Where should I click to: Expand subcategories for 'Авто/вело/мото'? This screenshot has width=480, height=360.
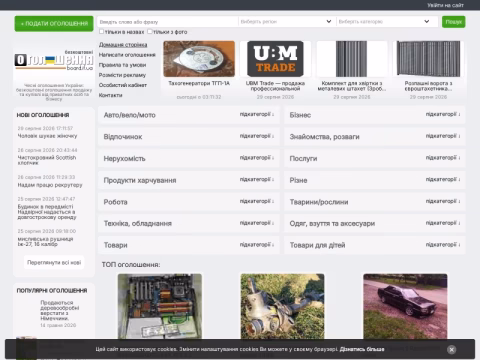(257, 114)
